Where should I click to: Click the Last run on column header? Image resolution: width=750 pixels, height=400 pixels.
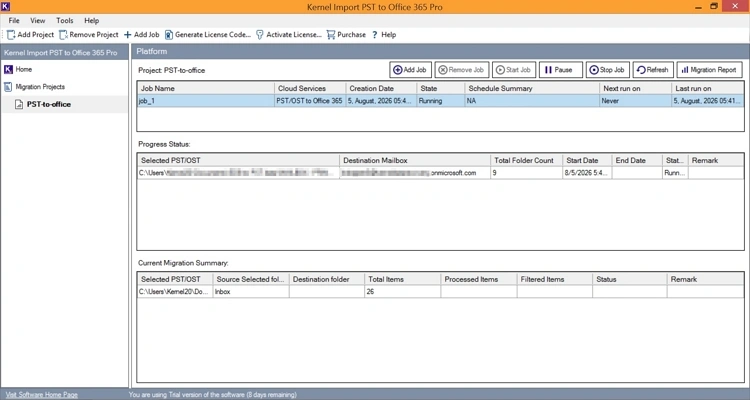[707, 89]
